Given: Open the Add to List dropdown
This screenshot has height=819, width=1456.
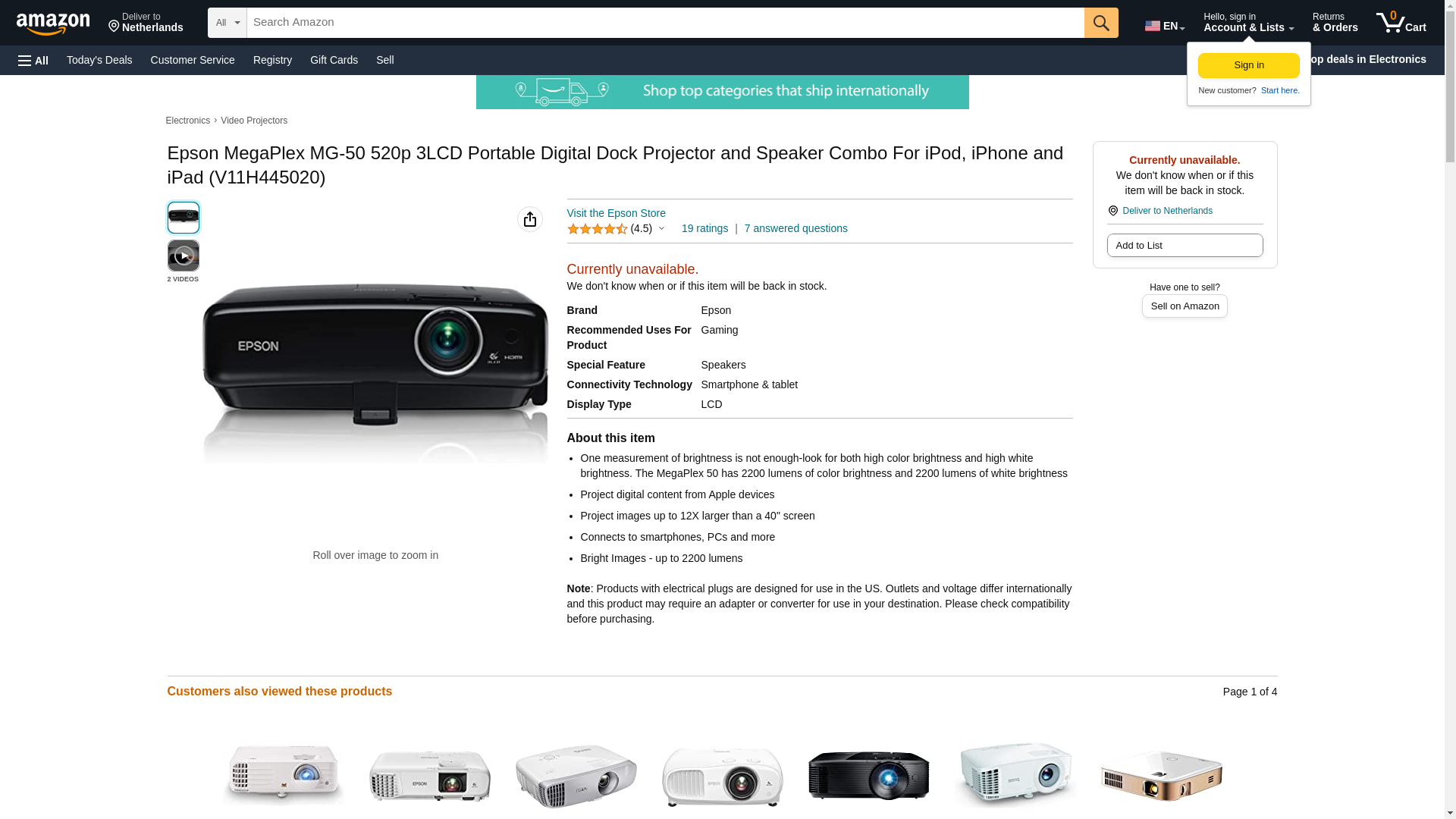Looking at the screenshot, I should click(x=1185, y=245).
